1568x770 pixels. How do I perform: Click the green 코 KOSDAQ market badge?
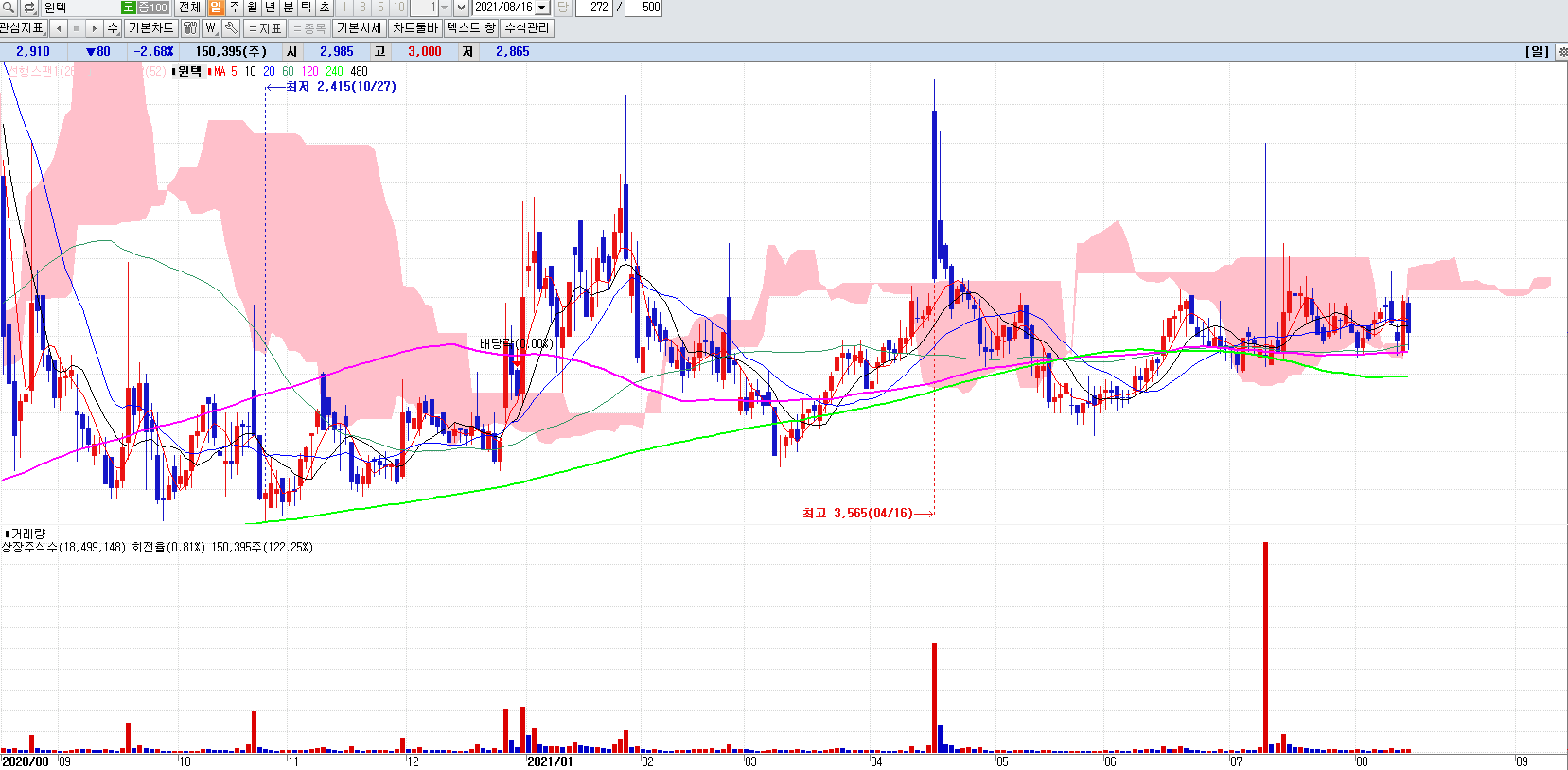click(x=129, y=8)
